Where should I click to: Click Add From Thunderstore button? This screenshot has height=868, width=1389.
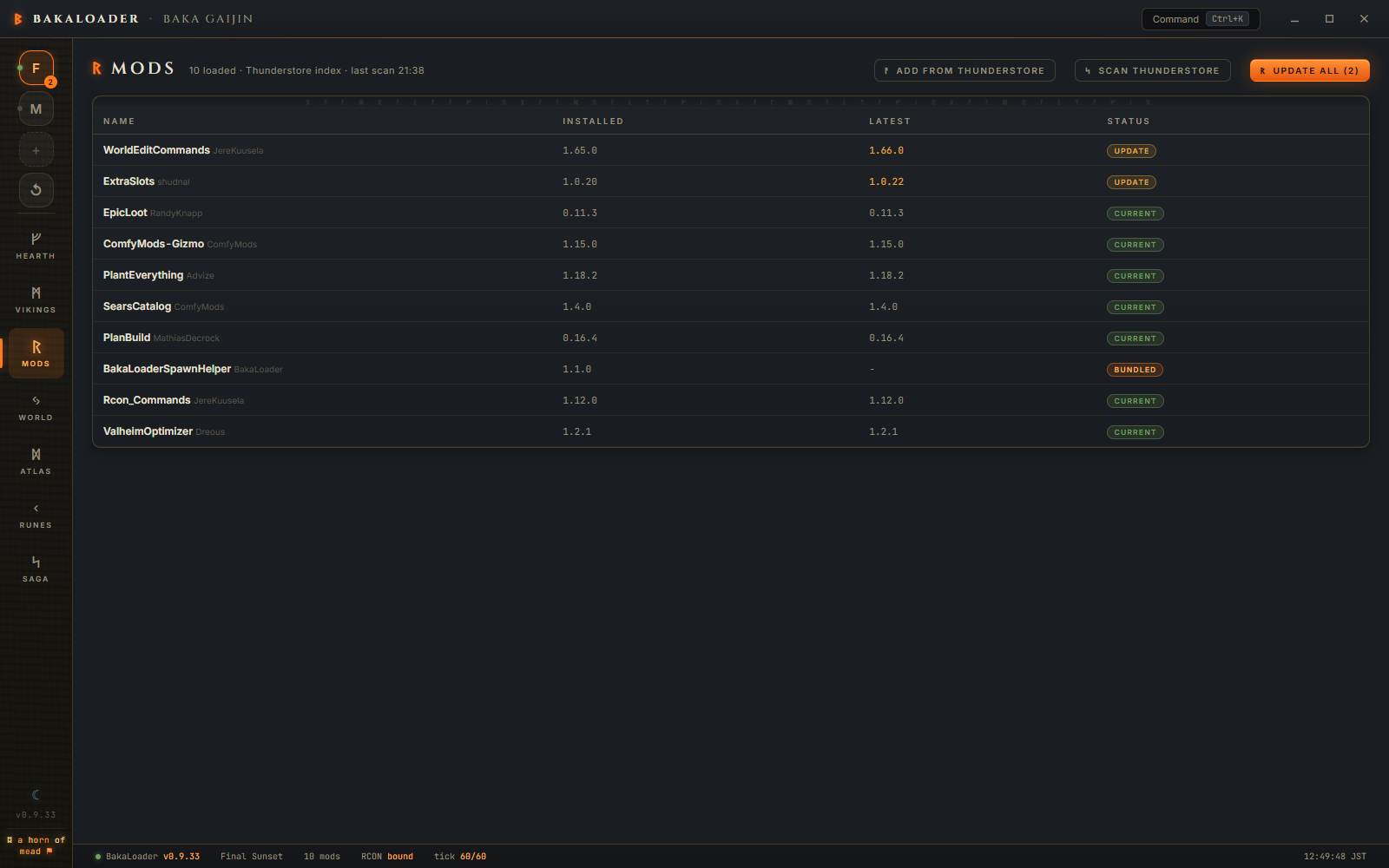[x=964, y=70]
